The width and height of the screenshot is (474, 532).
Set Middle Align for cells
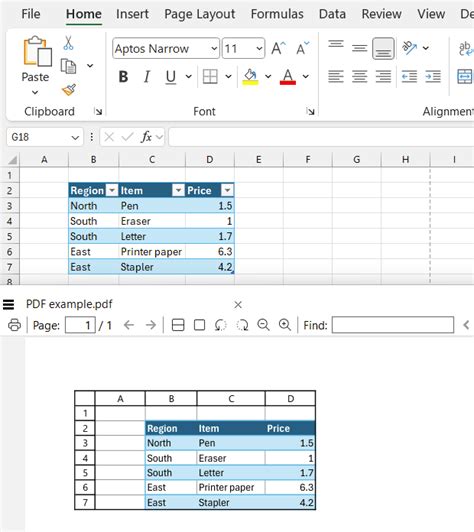(359, 49)
